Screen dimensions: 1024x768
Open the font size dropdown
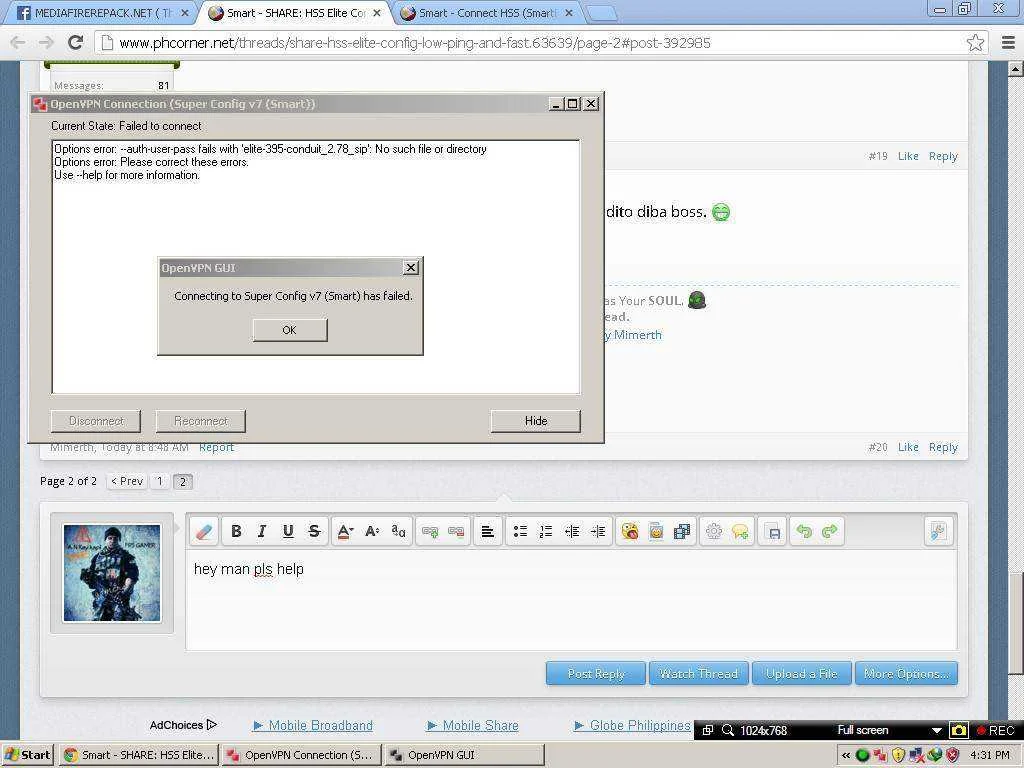point(372,532)
